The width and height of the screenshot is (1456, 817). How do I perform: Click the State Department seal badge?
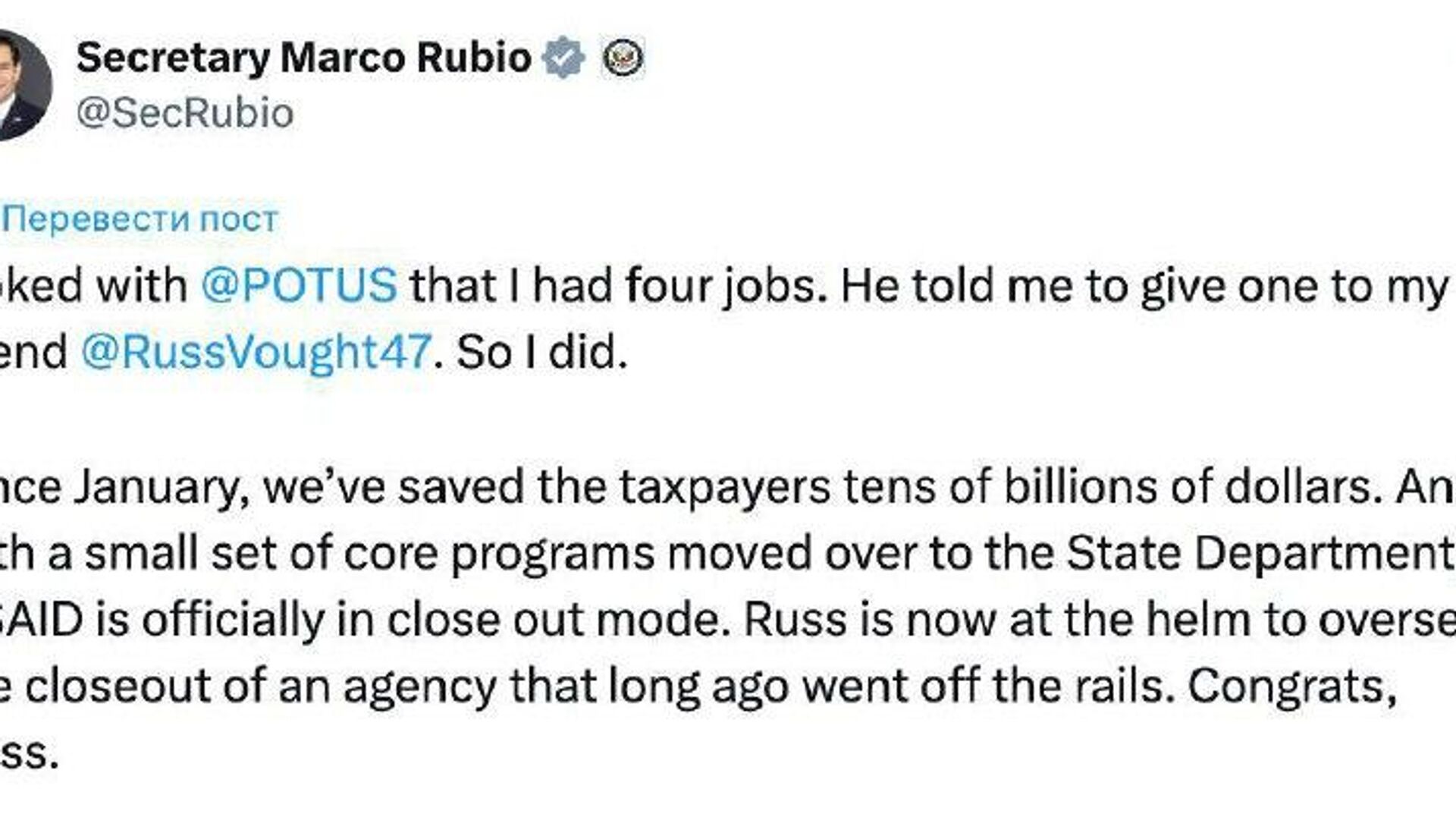coord(623,58)
